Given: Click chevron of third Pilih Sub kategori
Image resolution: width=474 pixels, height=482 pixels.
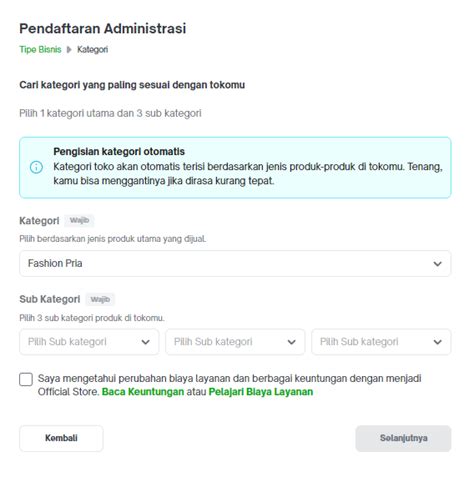Looking at the screenshot, I should click(437, 342).
